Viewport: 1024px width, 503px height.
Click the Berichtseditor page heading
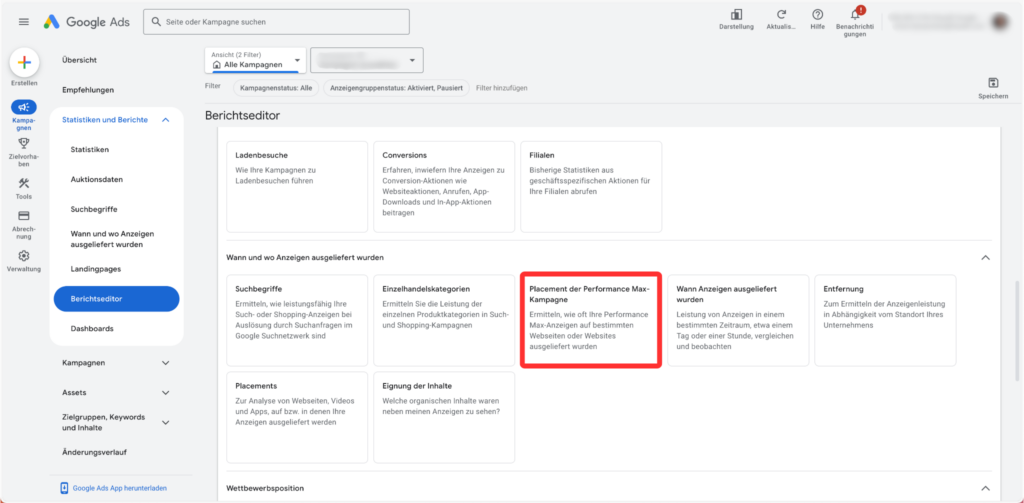(242, 116)
